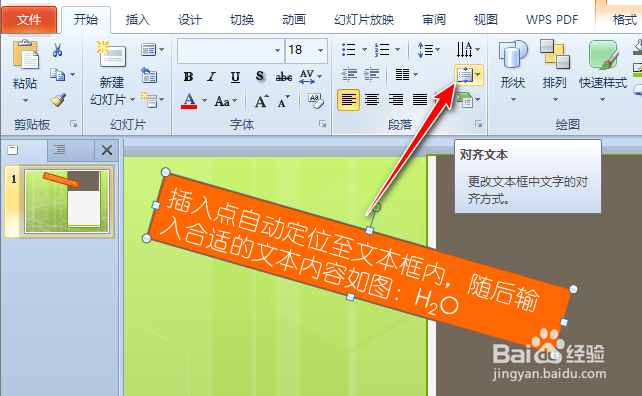Open the Arrange menu icon
Viewport: 642px width, 396px height.
(x=555, y=54)
